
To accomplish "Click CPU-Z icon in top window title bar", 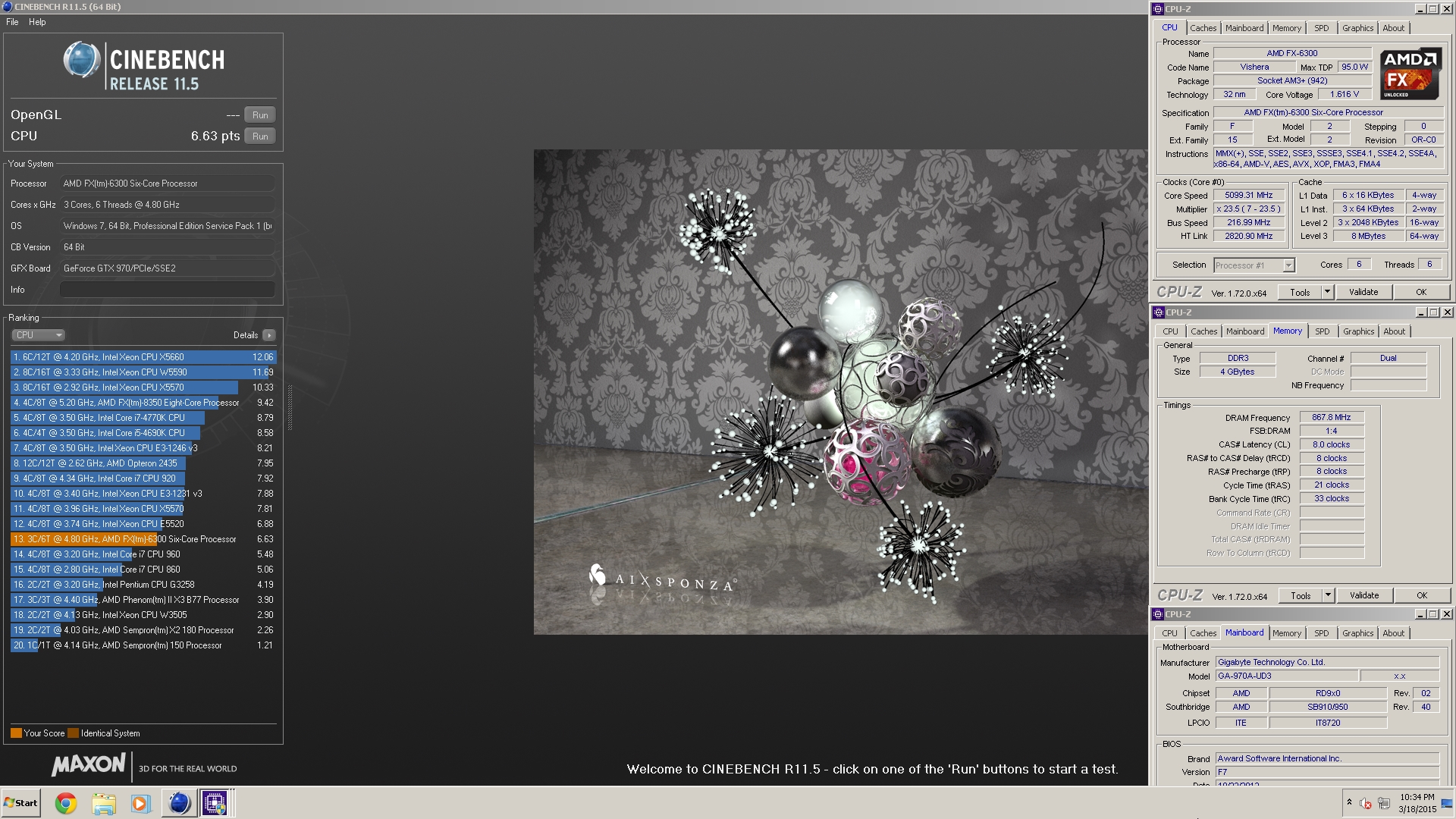I will coord(1158,9).
